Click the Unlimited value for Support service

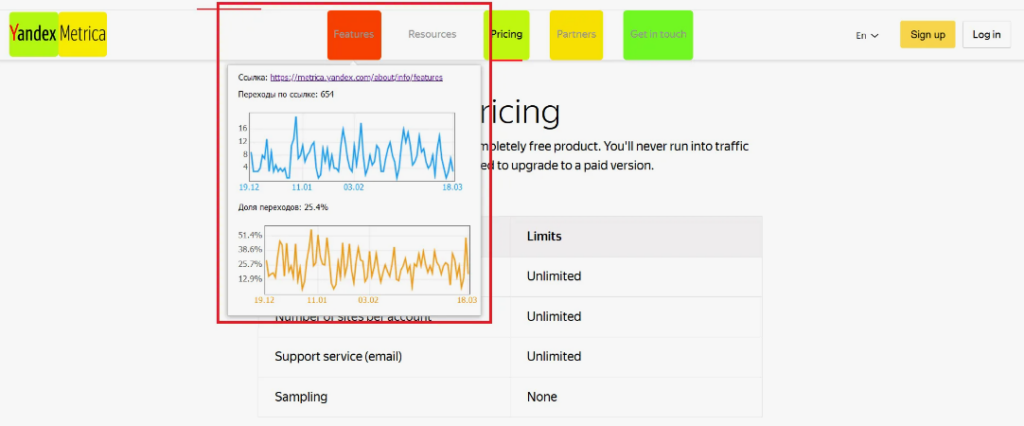pyautogui.click(x=554, y=357)
